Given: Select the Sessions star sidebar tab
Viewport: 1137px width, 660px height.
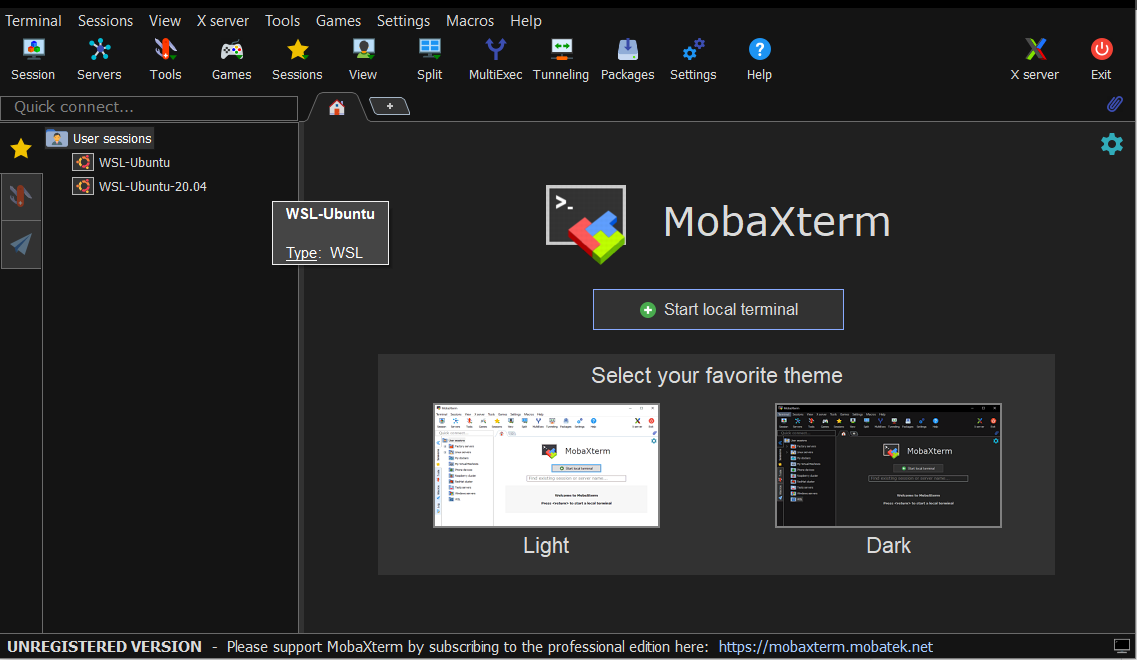Looking at the screenshot, I should click(21, 149).
